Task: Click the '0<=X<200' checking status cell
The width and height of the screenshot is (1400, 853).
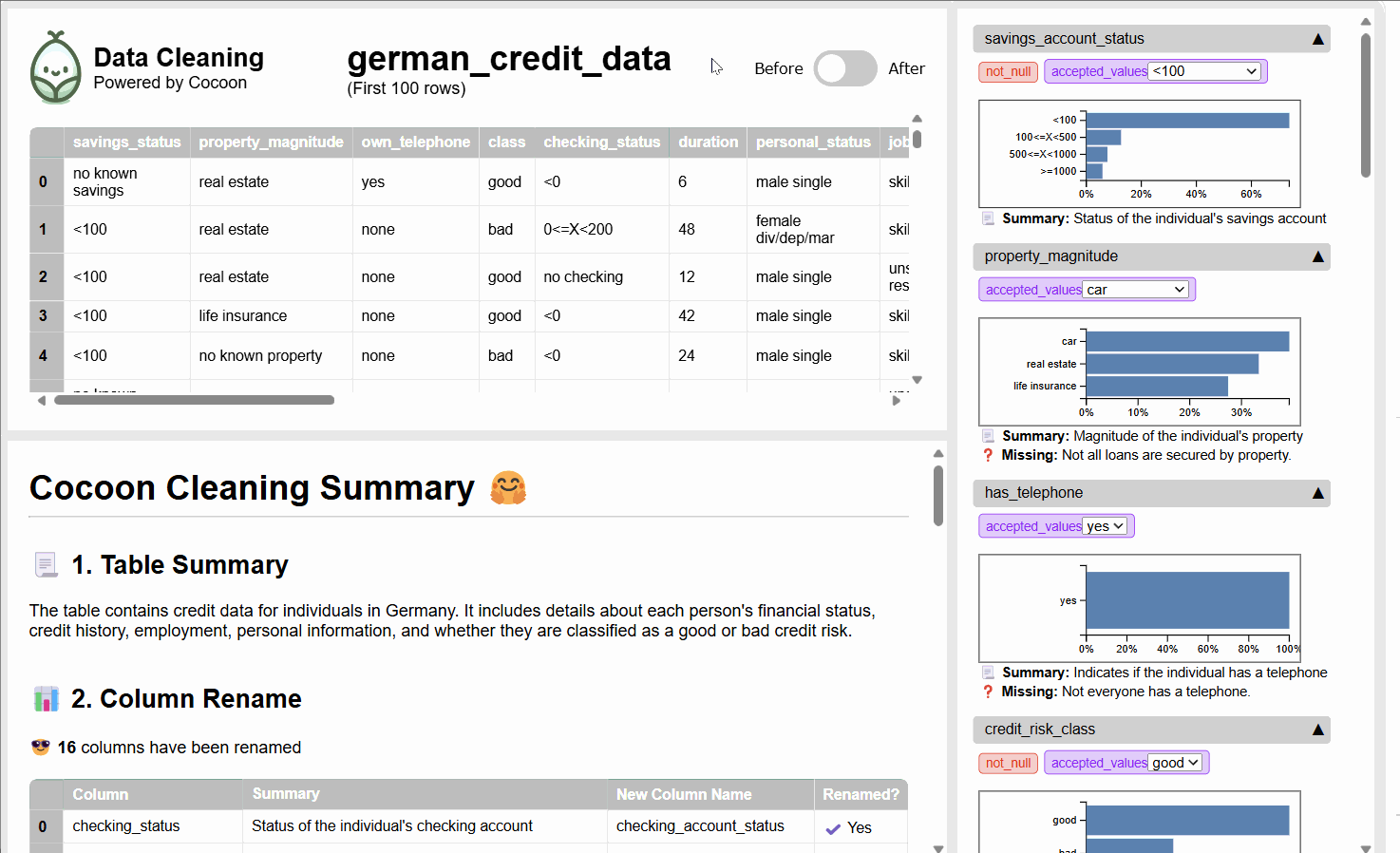Action: (x=601, y=229)
